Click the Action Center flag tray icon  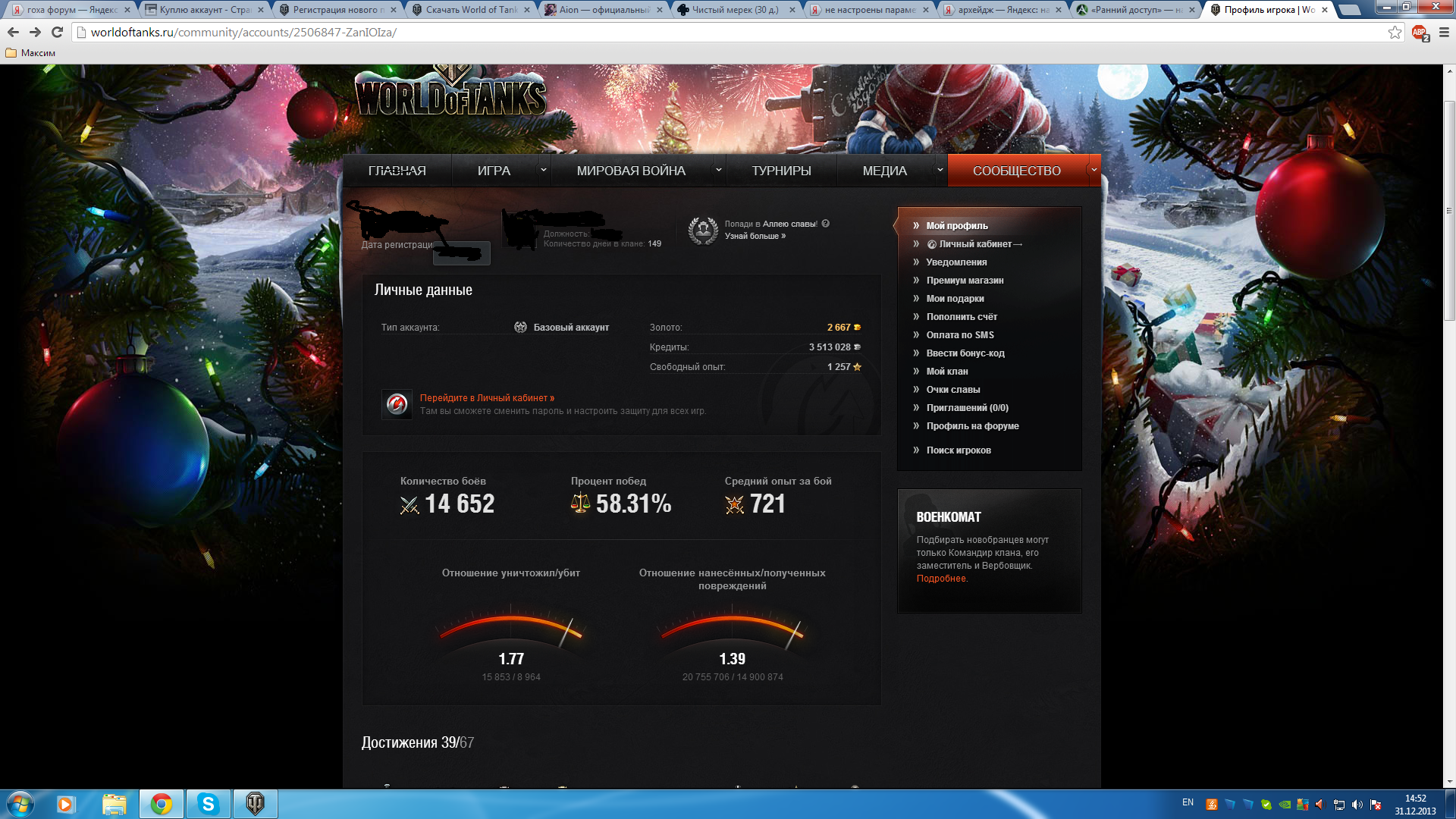pyautogui.click(x=1376, y=805)
